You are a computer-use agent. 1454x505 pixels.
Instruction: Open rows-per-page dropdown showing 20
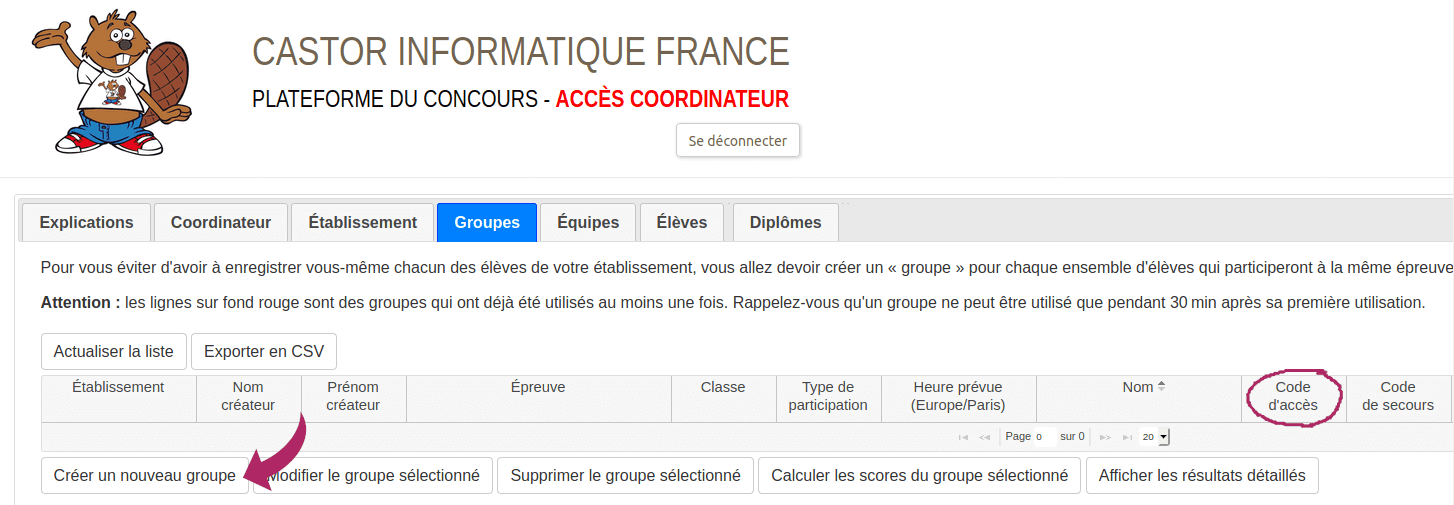tap(1154, 437)
